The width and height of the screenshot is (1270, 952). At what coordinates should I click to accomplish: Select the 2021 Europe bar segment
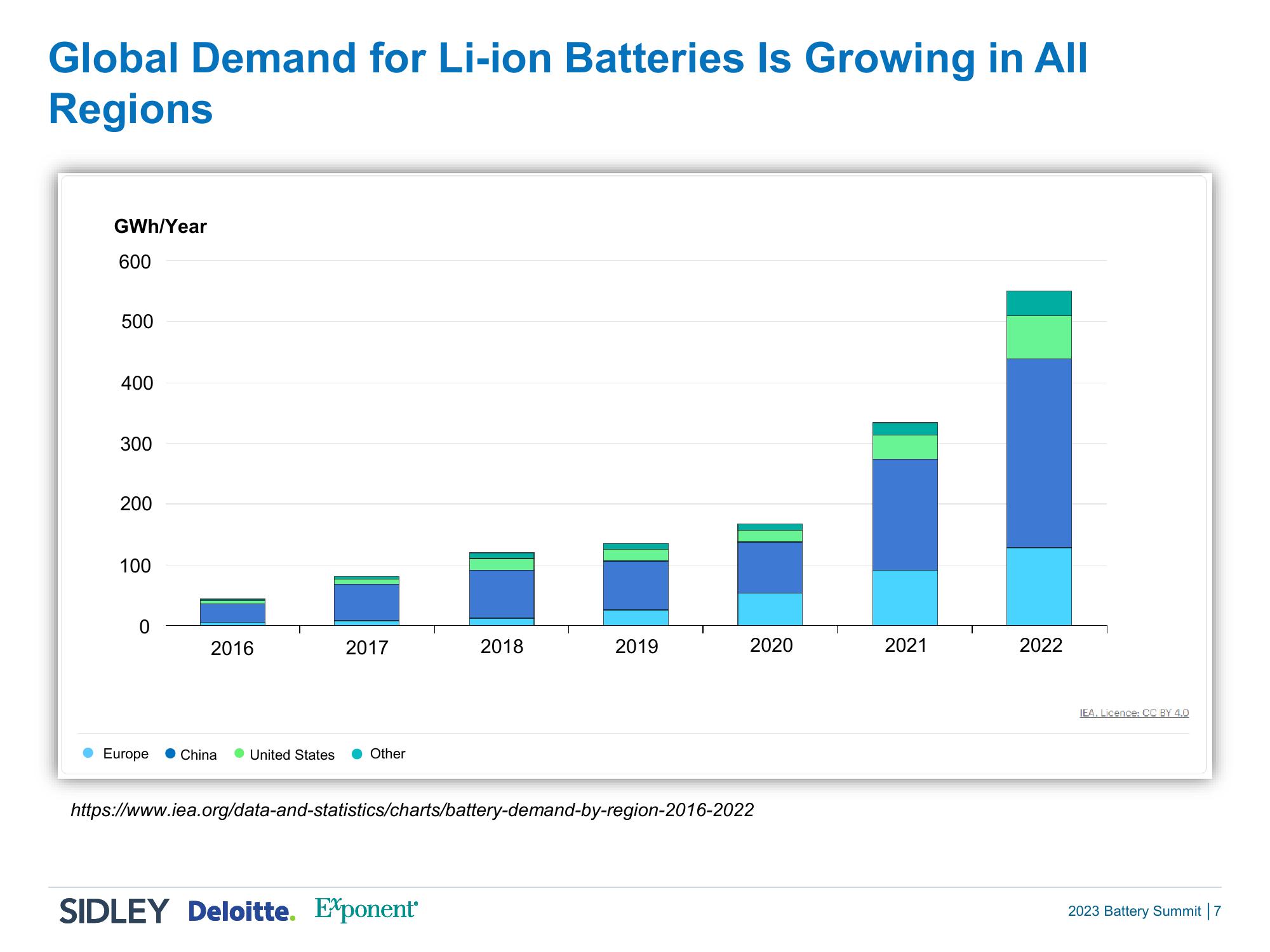(905, 598)
